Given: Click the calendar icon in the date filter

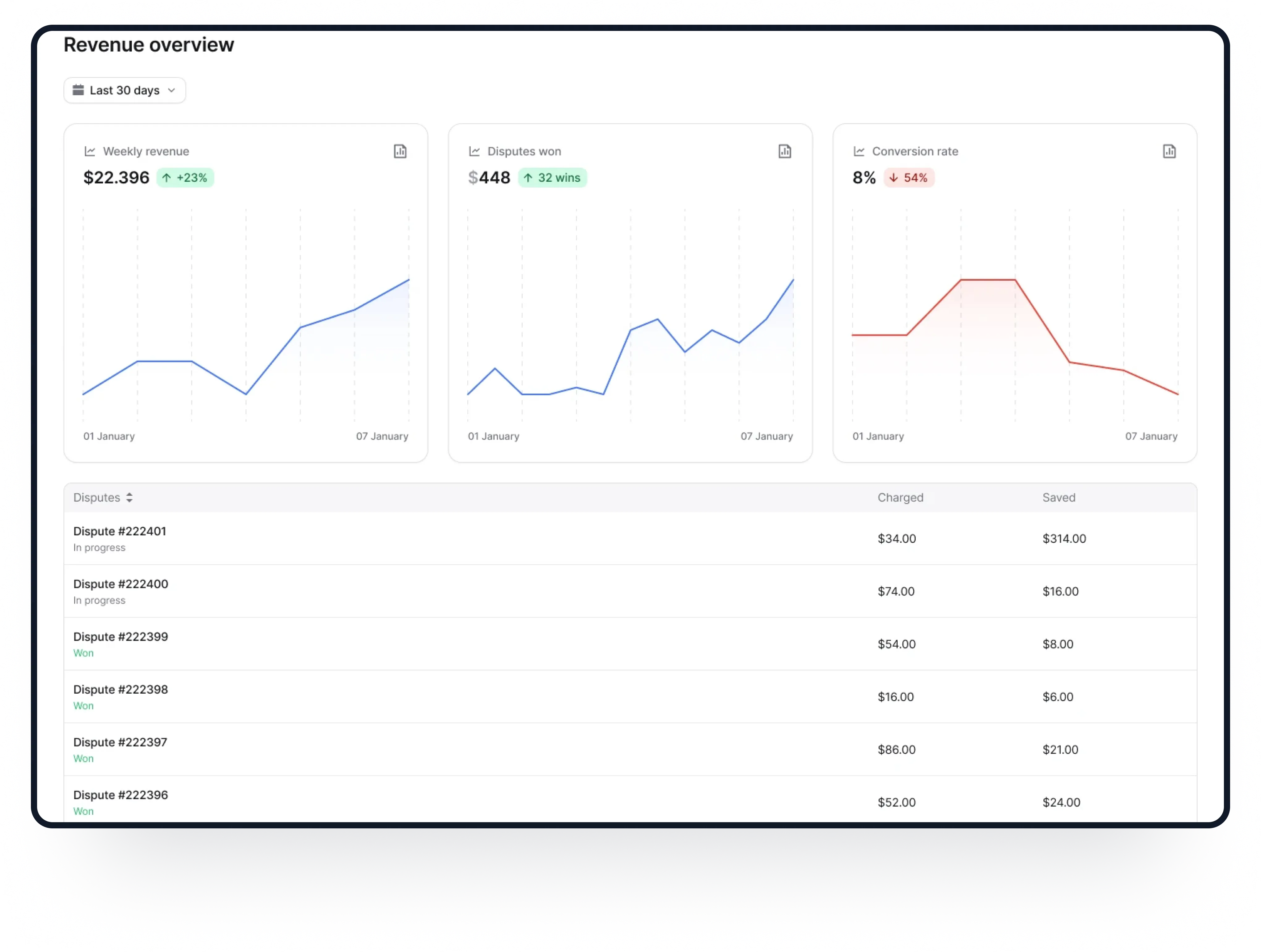Looking at the screenshot, I should click(x=78, y=90).
